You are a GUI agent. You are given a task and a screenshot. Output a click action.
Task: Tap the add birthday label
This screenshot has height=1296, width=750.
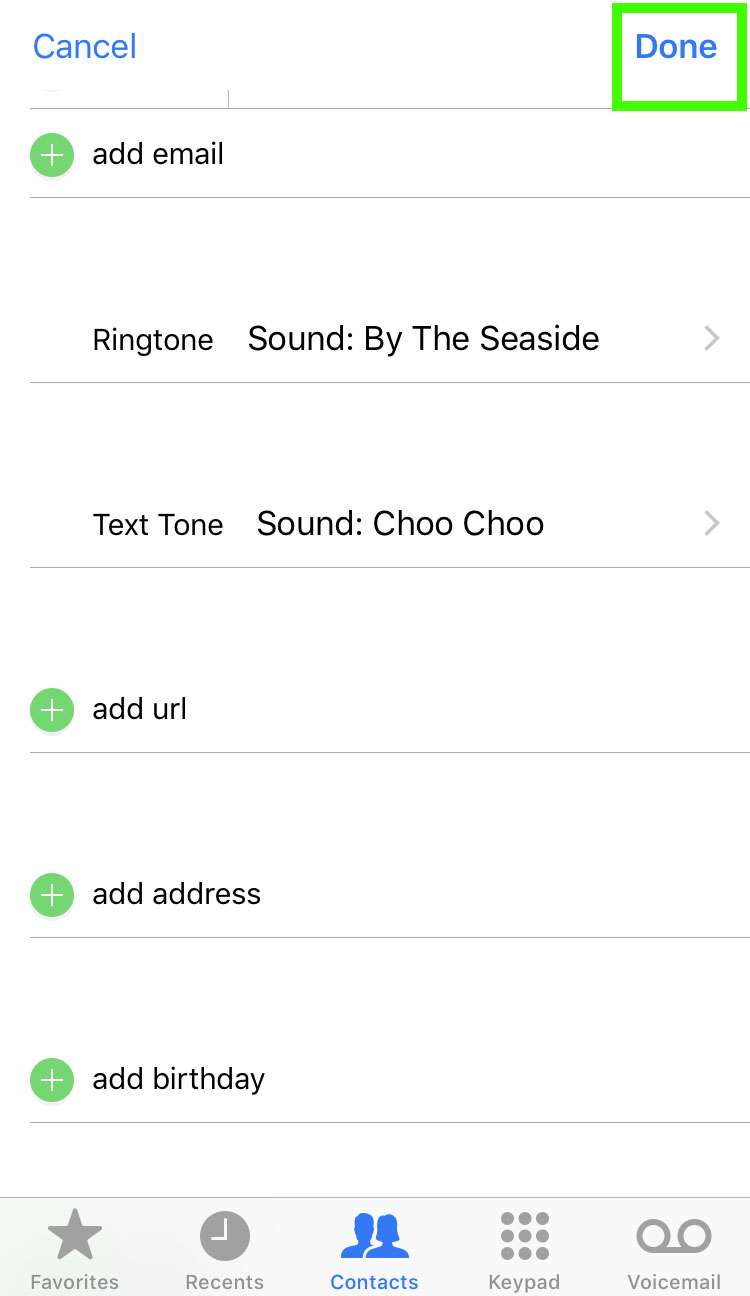(178, 1079)
